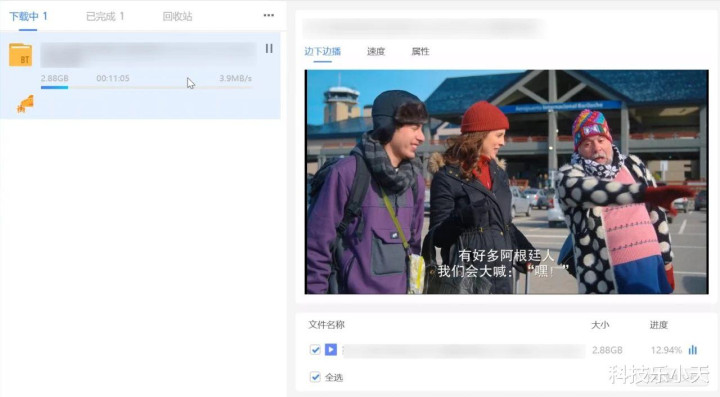
Task: Select the 下载中 tab
Action: [28, 17]
